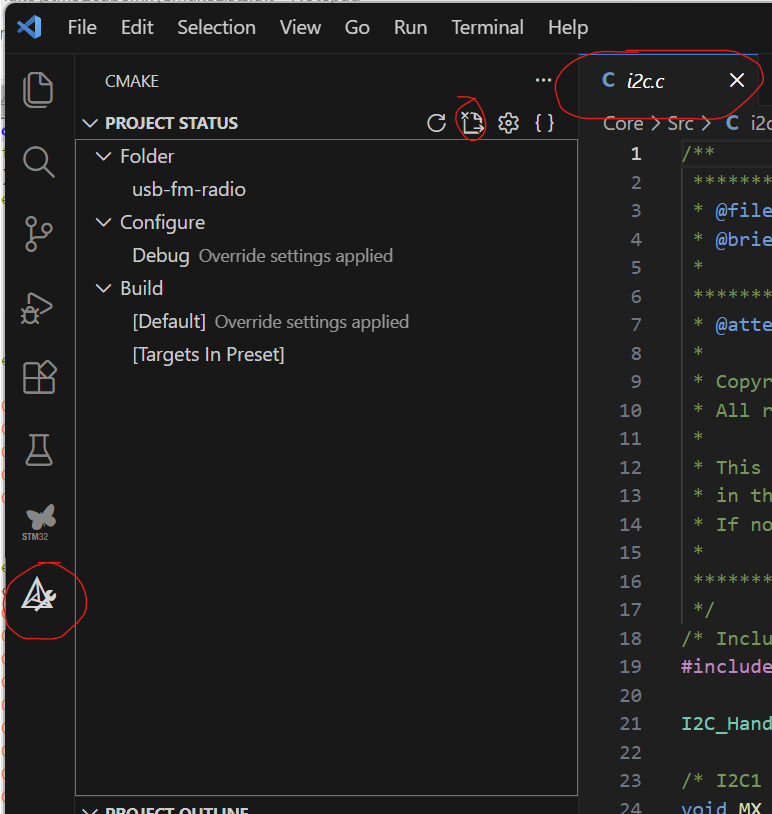Click the refresh icon in Project Status
The width and height of the screenshot is (772, 814).
click(x=436, y=123)
